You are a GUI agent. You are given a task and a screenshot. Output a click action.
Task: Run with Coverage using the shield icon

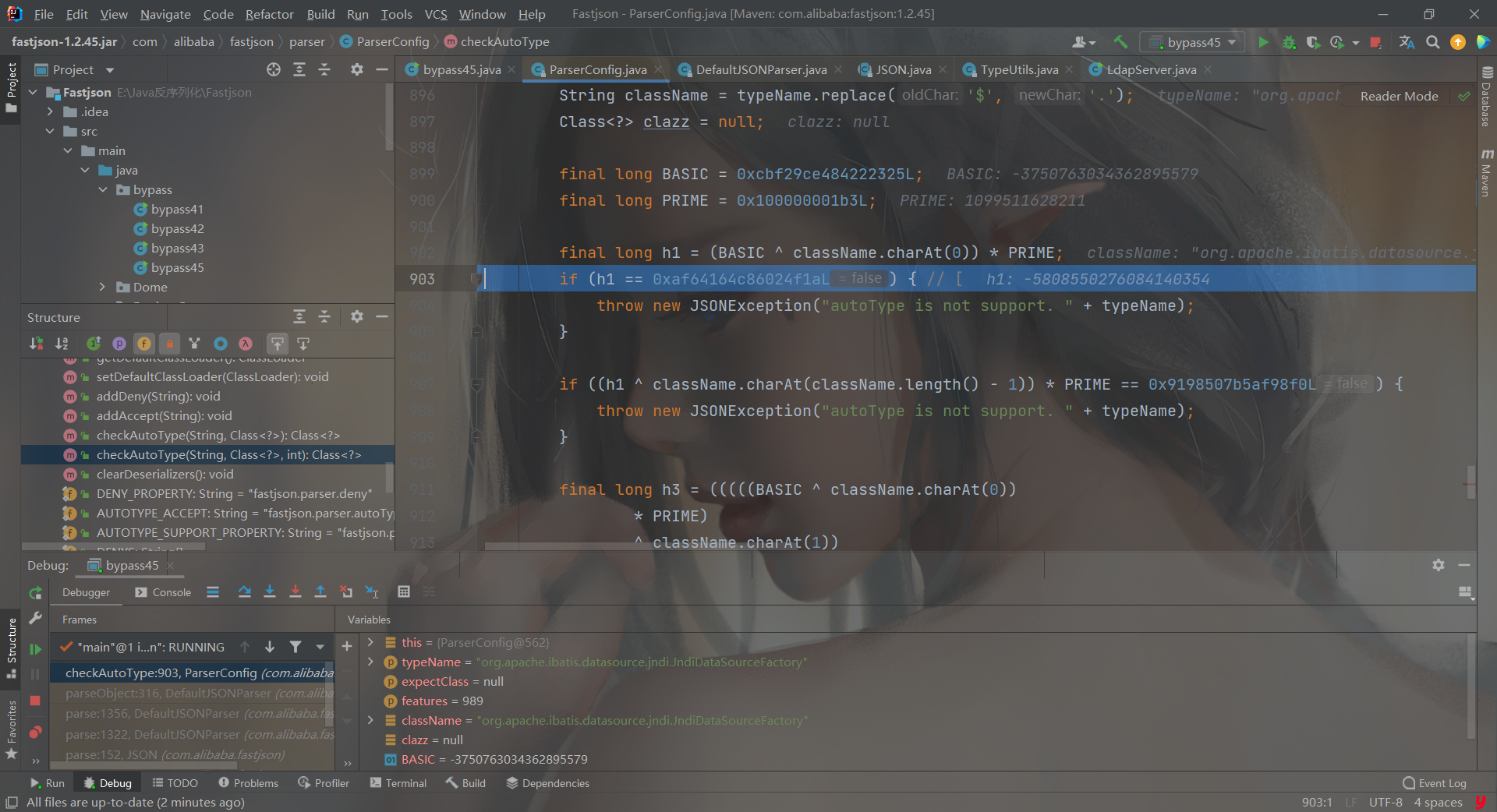coord(1313,42)
